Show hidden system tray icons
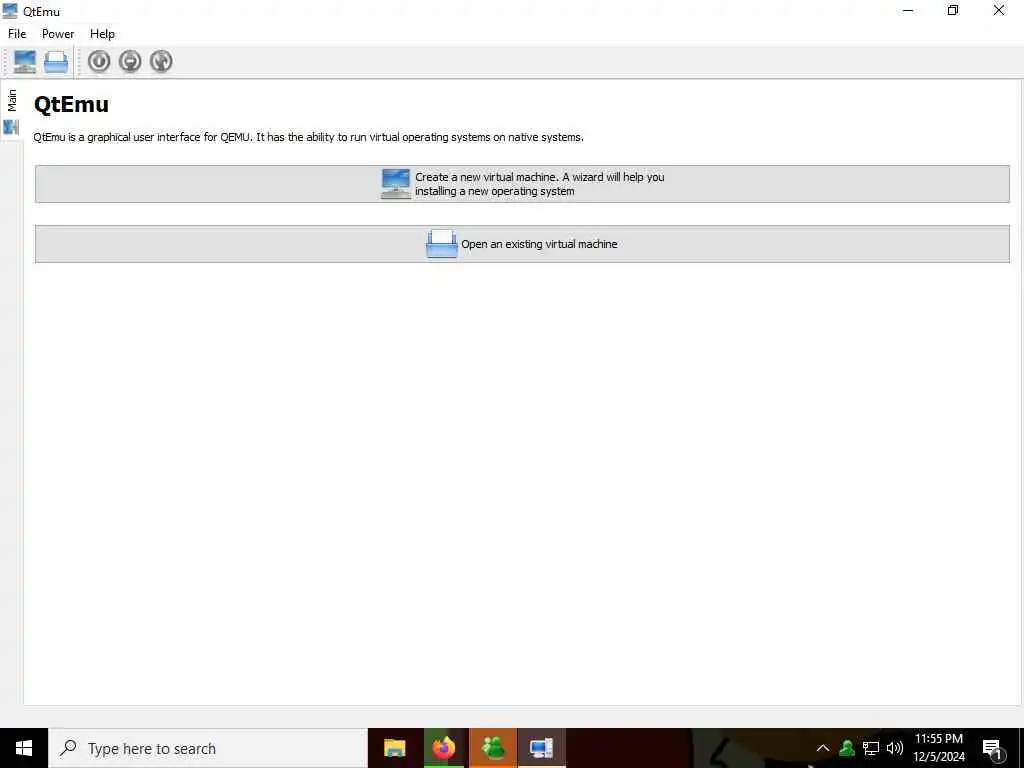The width and height of the screenshot is (1024, 768). coord(823,748)
